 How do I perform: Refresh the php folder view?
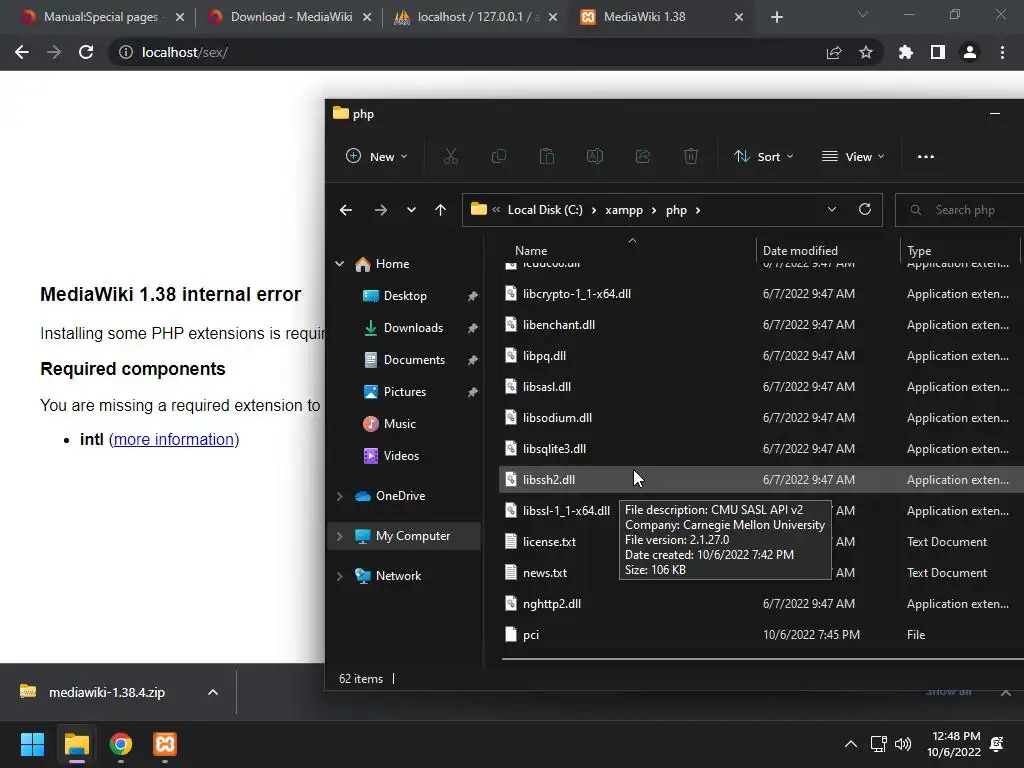865,210
